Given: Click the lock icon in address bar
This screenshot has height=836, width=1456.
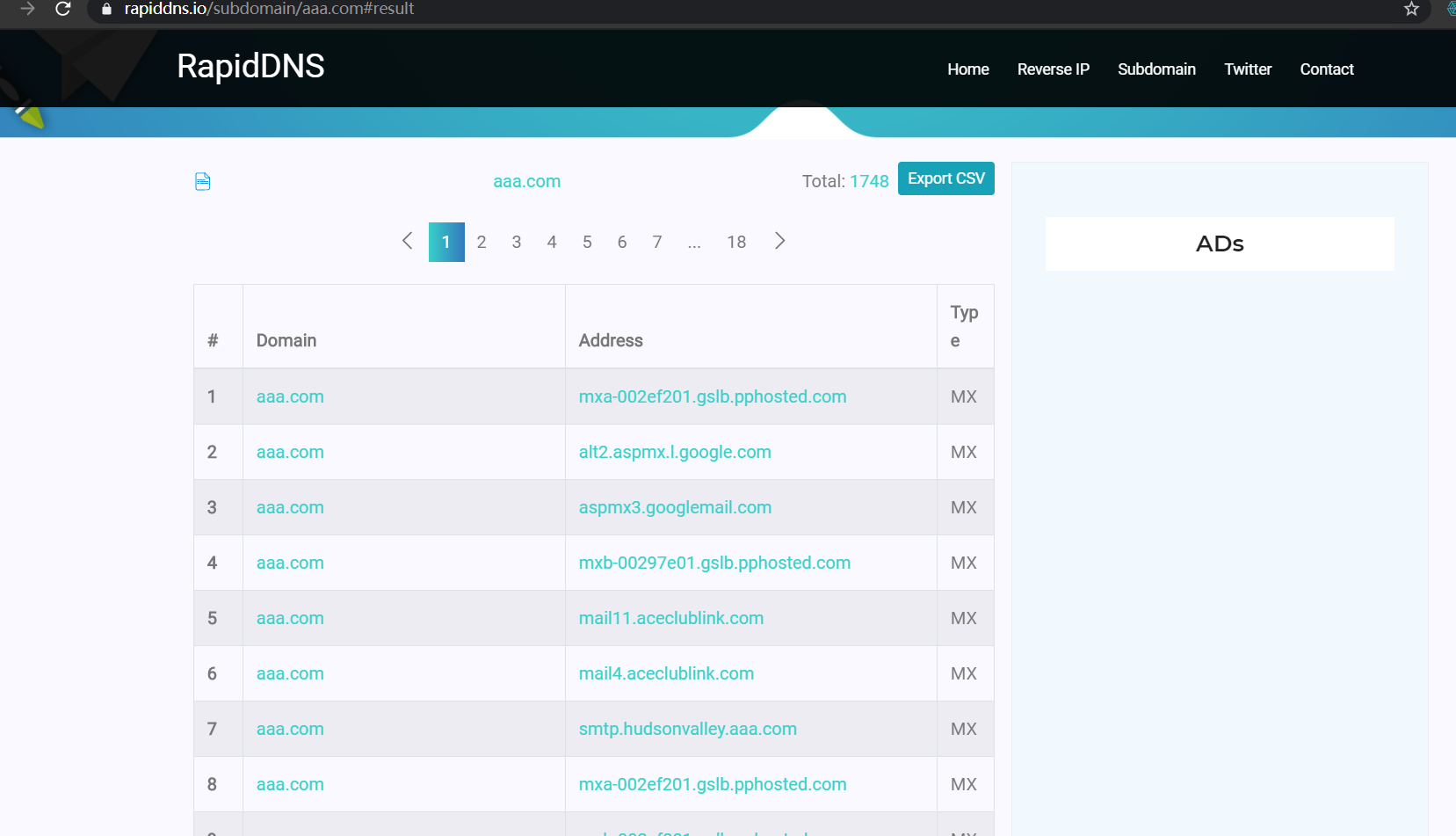Looking at the screenshot, I should pos(107,9).
